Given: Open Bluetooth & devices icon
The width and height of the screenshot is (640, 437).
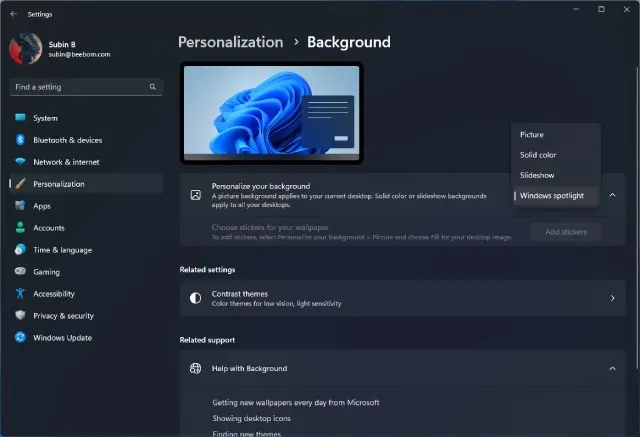Looking at the screenshot, I should 20,140.
